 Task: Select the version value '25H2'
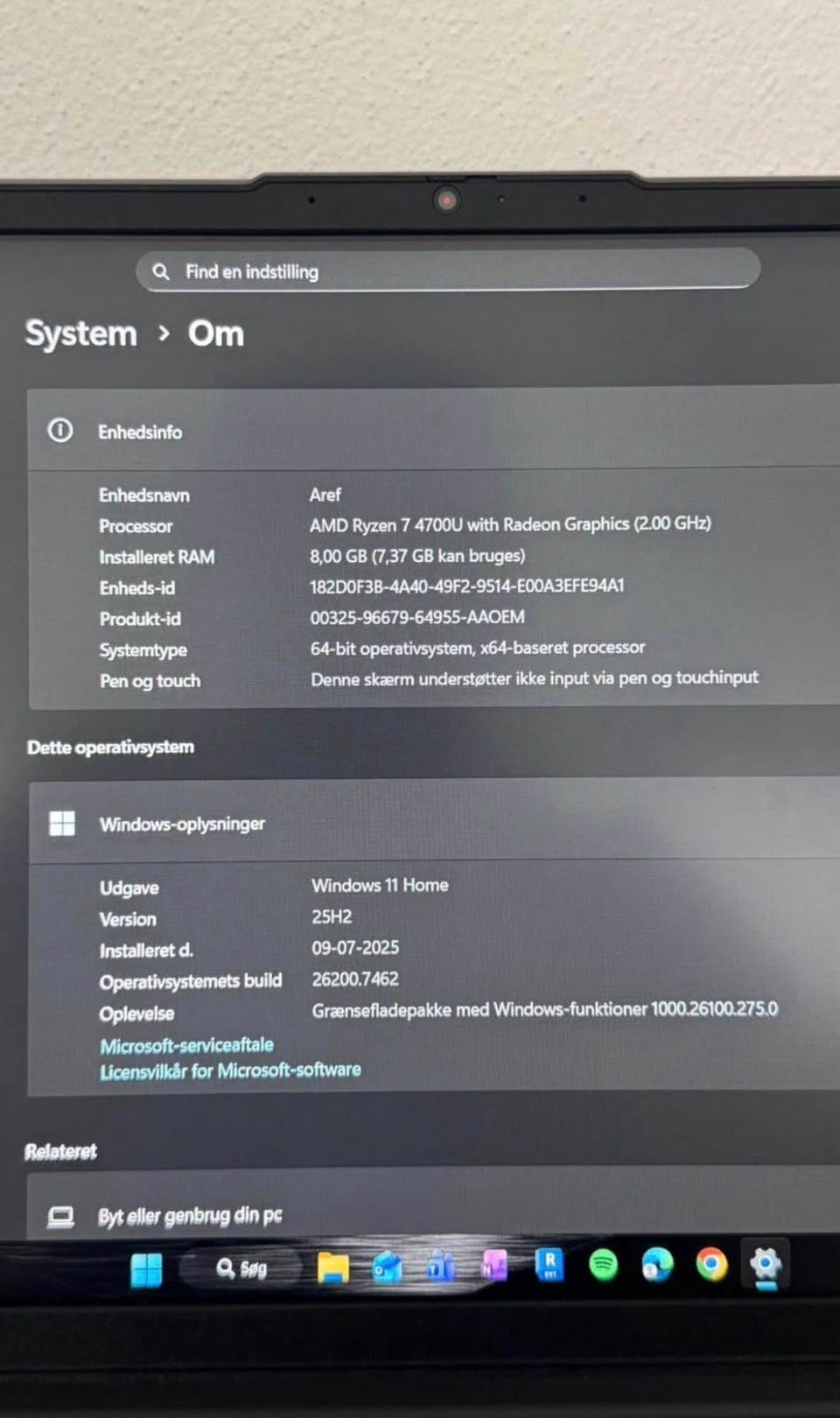pos(332,916)
